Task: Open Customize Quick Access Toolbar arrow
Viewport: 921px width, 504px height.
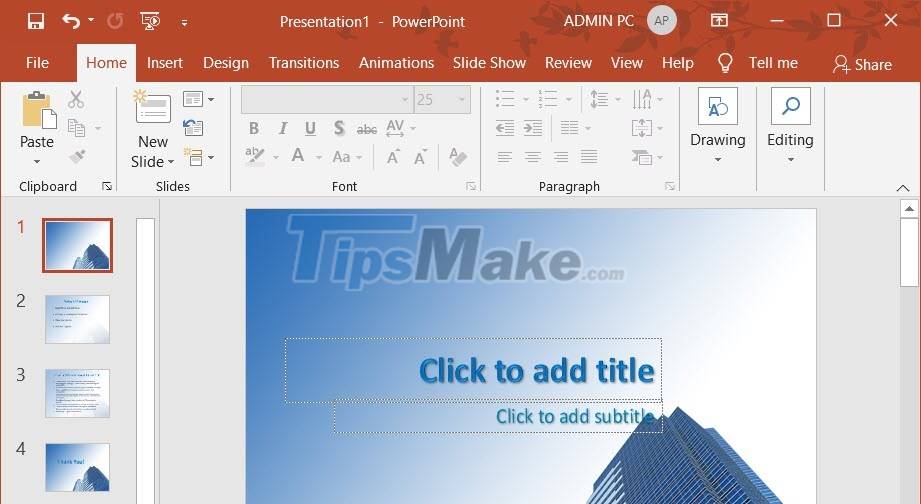Action: click(x=184, y=23)
